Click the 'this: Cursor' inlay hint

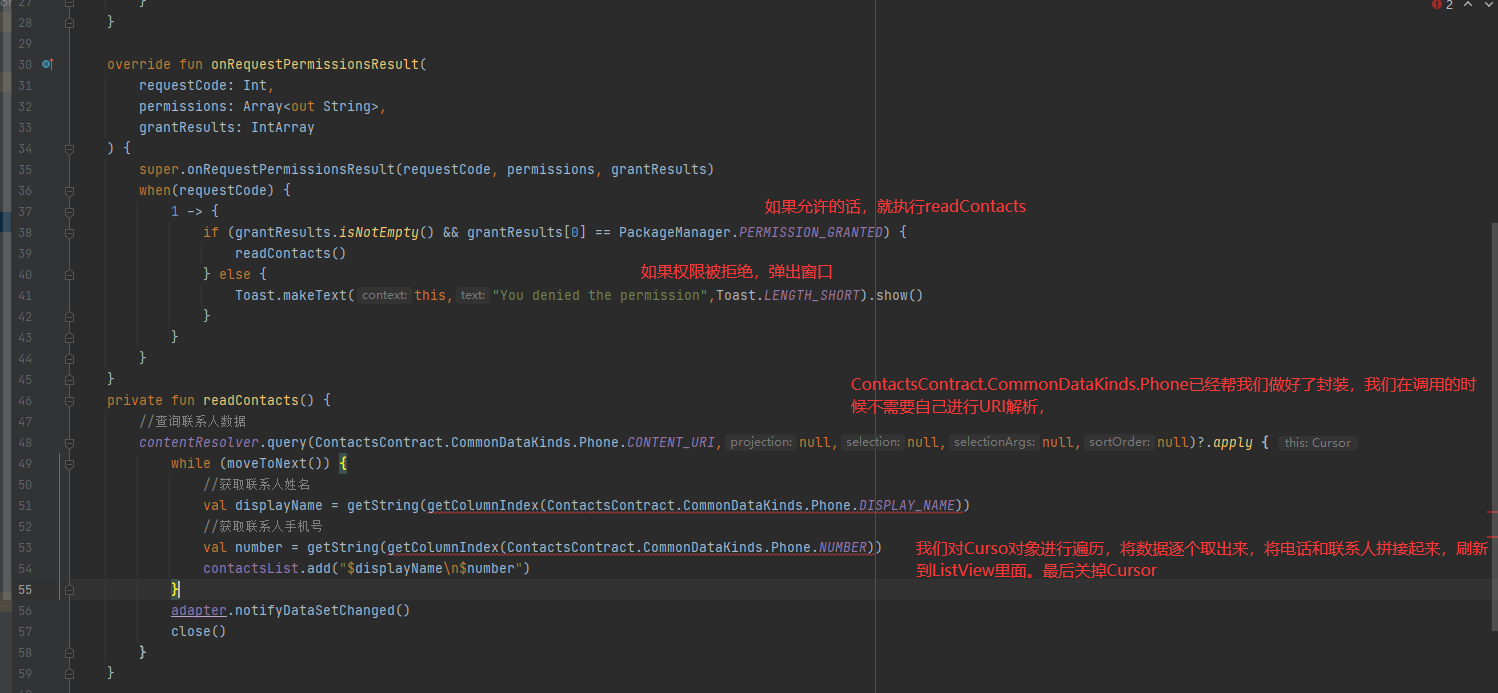click(x=1317, y=442)
